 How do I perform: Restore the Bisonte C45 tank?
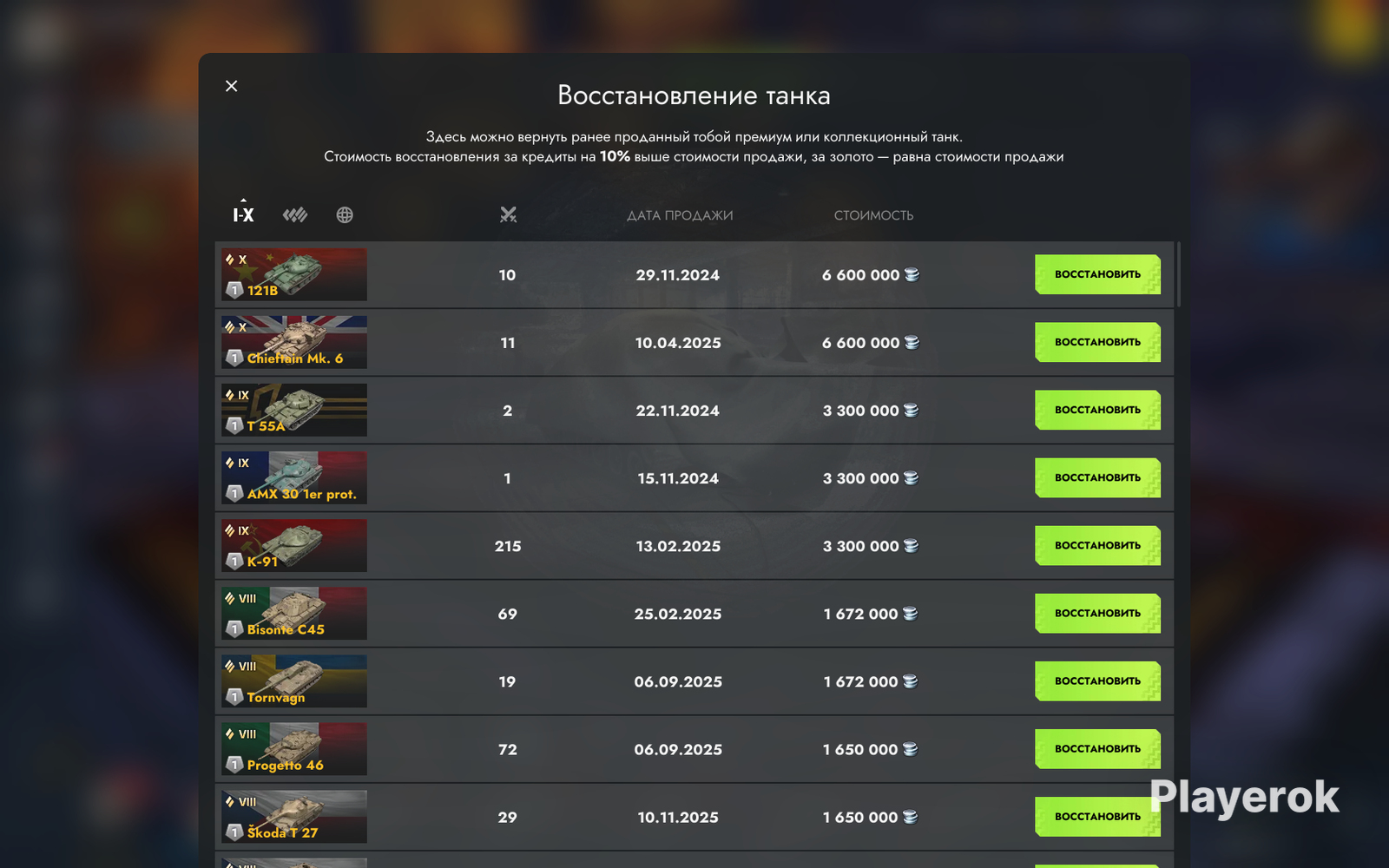(x=1097, y=613)
